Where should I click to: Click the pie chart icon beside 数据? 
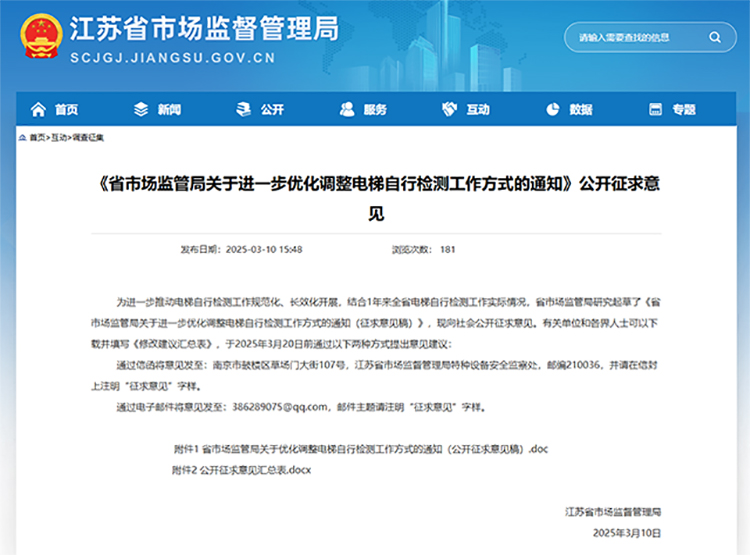tap(552, 109)
